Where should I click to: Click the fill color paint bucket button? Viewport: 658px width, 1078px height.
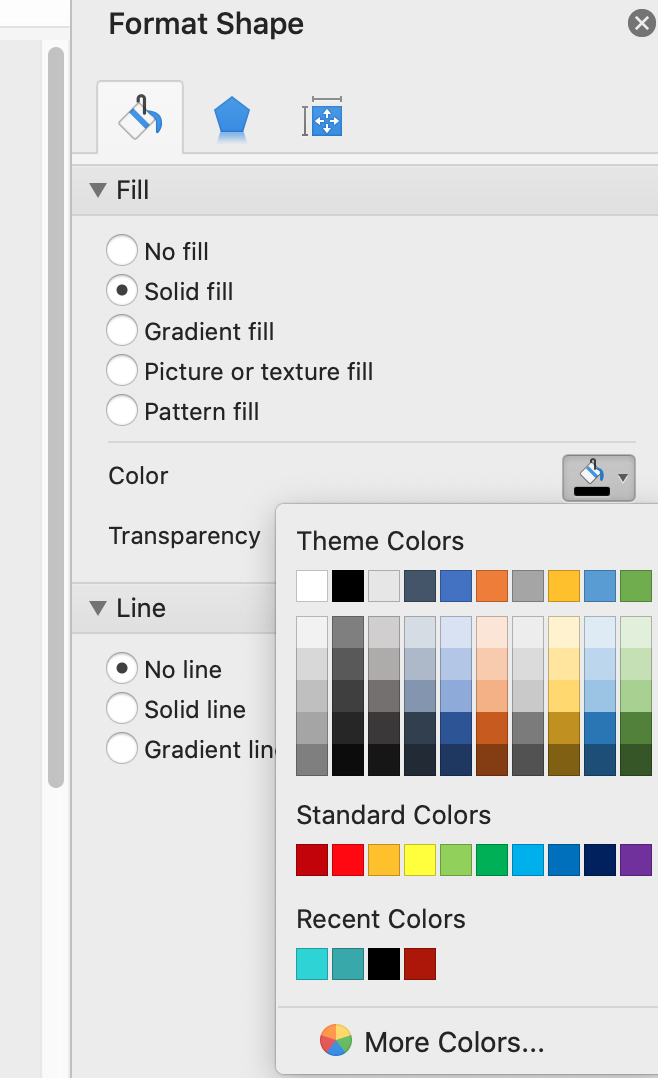pos(591,476)
